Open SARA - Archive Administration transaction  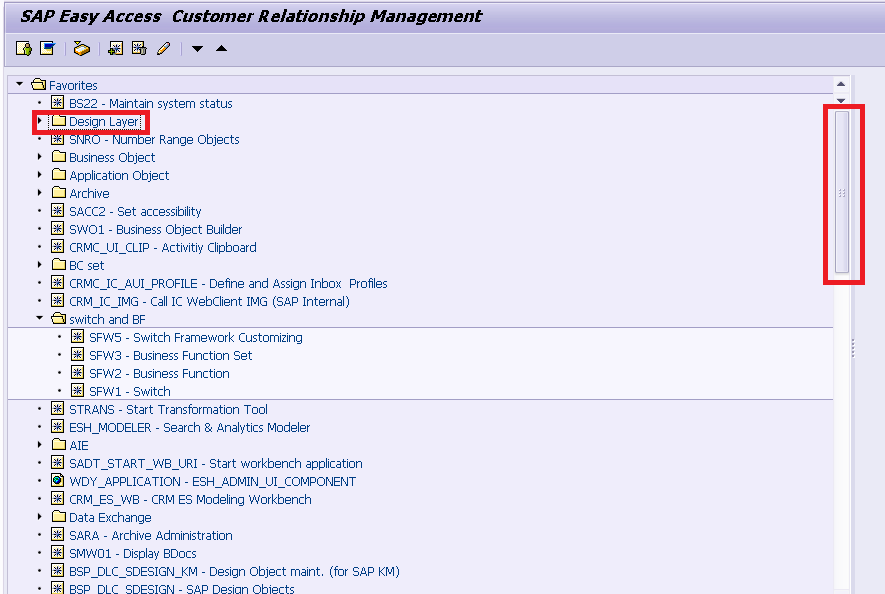point(150,535)
